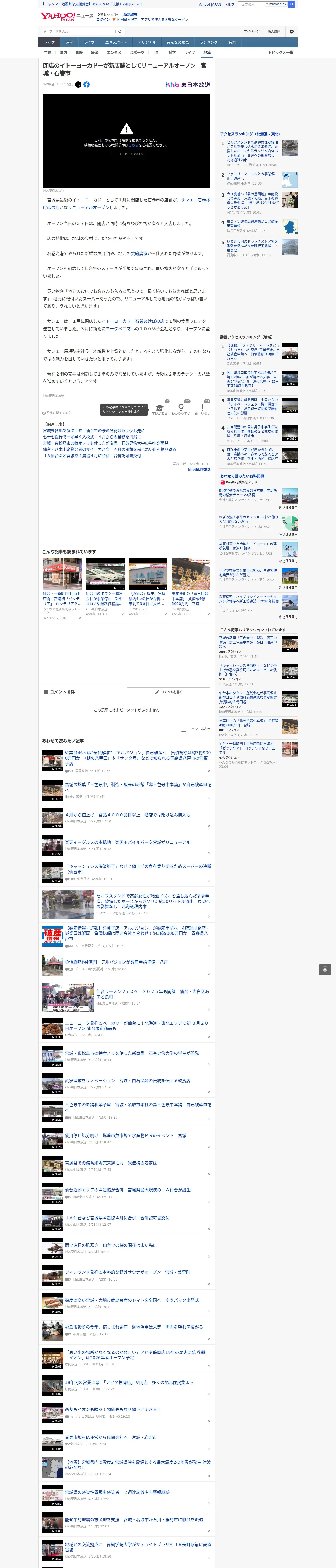This screenshot has width=336, height=1568.
Task: Focus the キーワードを入力 search field
Action: pos(79,31)
